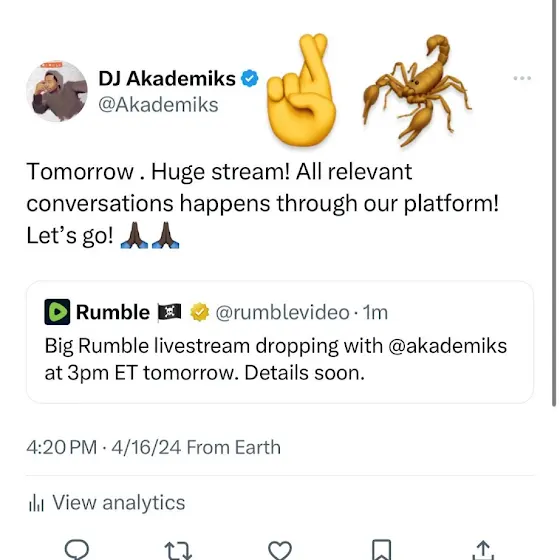Open the share upload icon
Viewport: 560px width, 560px height.
(x=483, y=550)
